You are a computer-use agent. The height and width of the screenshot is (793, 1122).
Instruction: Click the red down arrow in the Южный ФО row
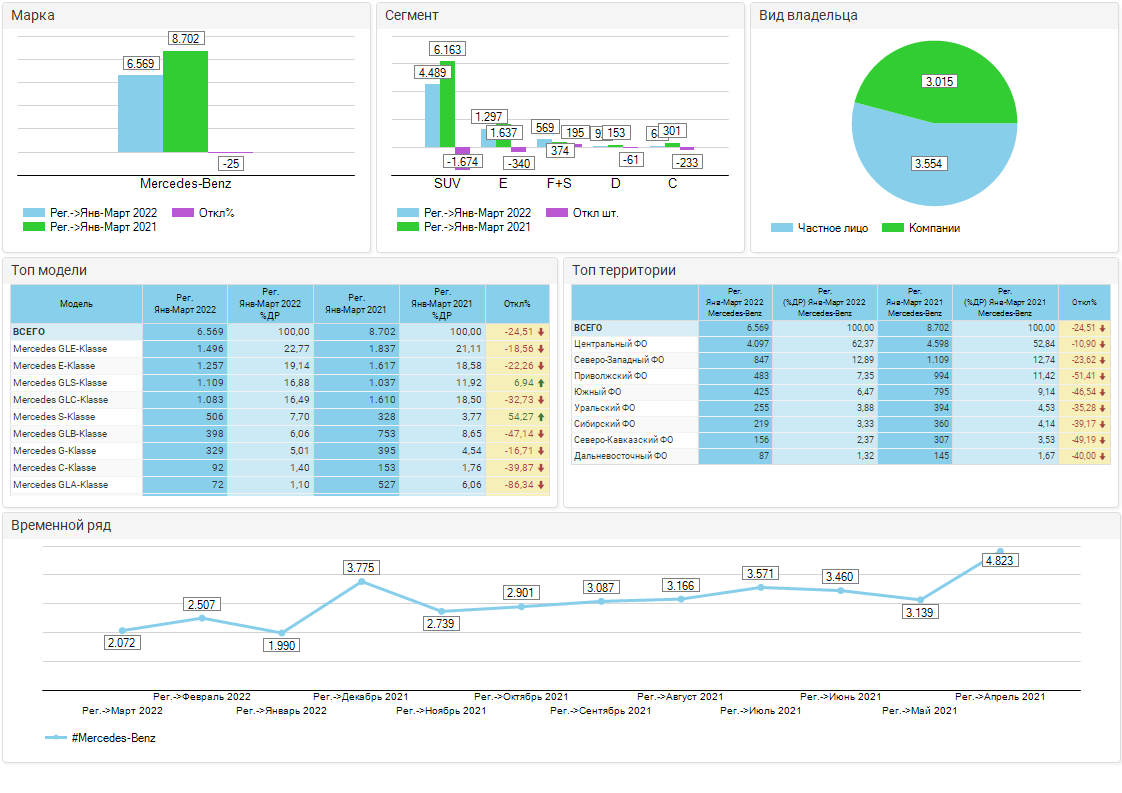coord(1102,392)
